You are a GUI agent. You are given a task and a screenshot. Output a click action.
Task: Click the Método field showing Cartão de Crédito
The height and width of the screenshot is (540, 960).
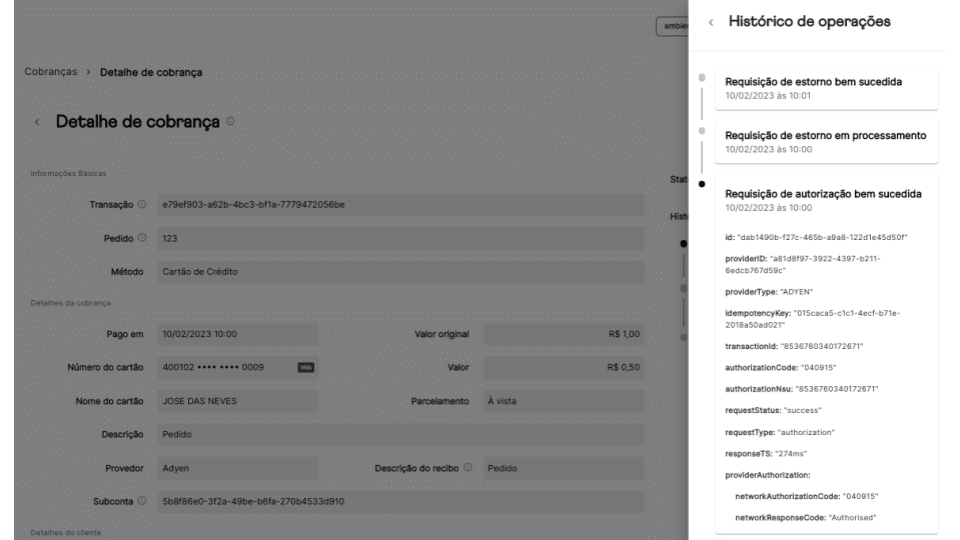point(400,271)
